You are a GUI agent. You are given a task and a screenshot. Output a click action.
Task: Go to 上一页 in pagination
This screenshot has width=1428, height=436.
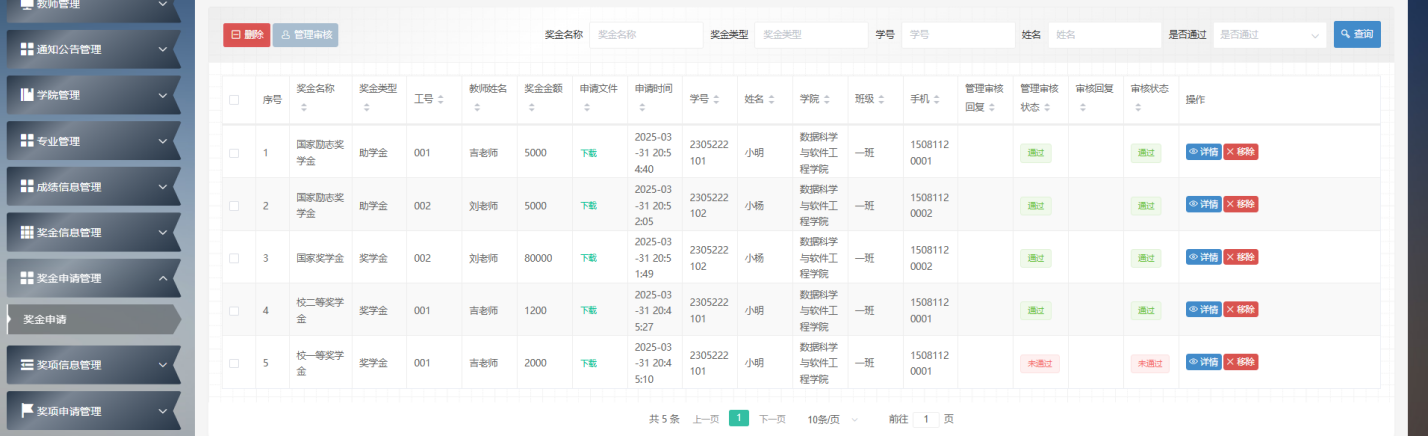[x=706, y=419]
